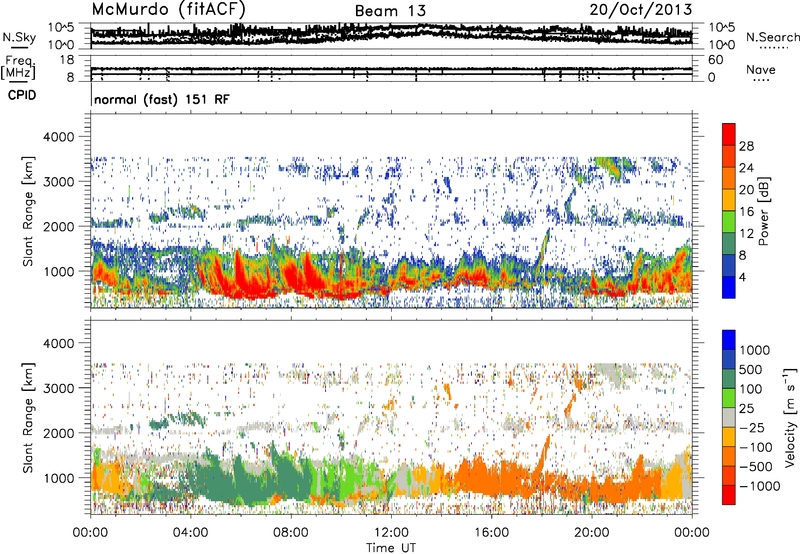Screen dimensions: 800x554
Task: Click the "18" frequency axis tick label
Action: pyautogui.click(x=67, y=60)
